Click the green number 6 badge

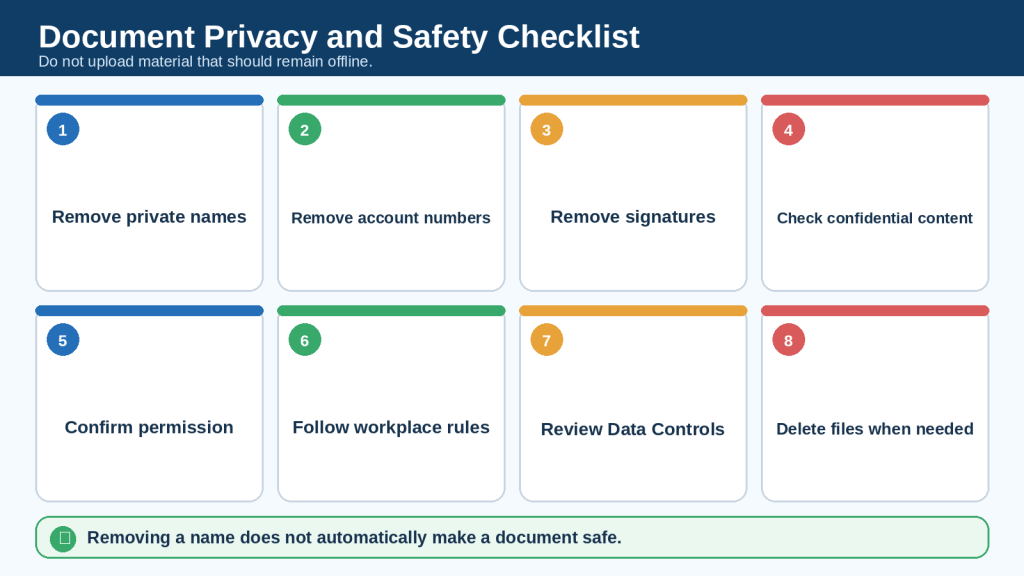coord(304,340)
